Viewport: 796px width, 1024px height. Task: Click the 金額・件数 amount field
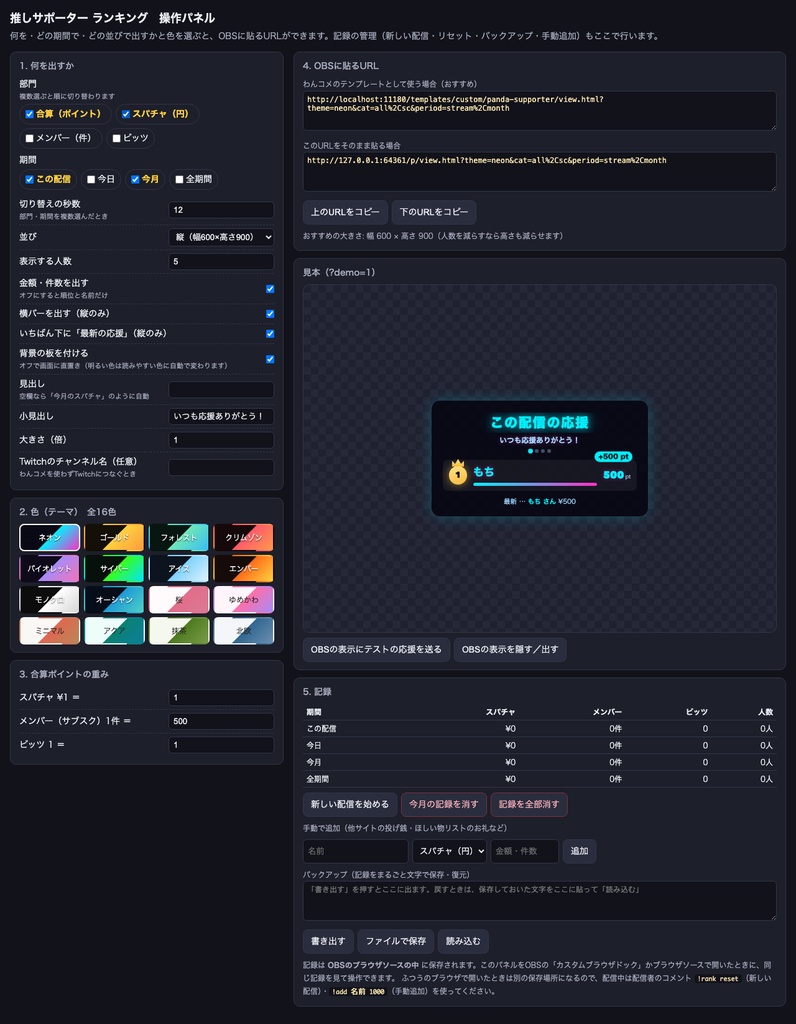[525, 851]
